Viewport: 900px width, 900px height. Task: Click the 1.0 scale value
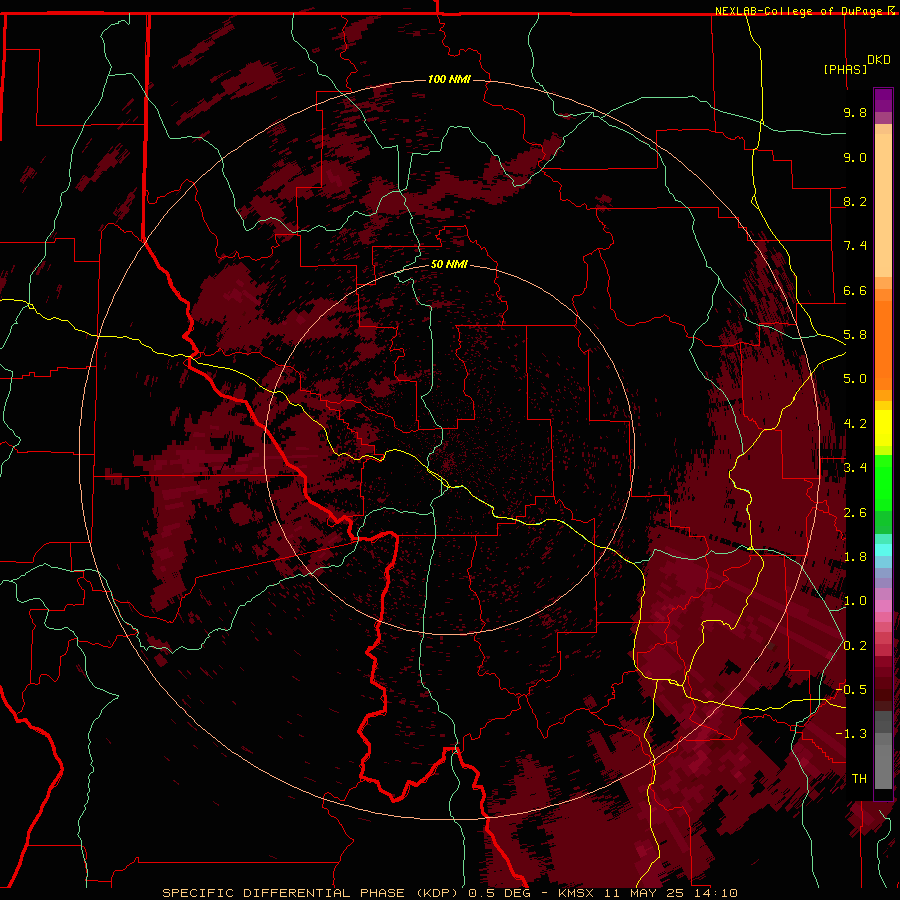[855, 601]
